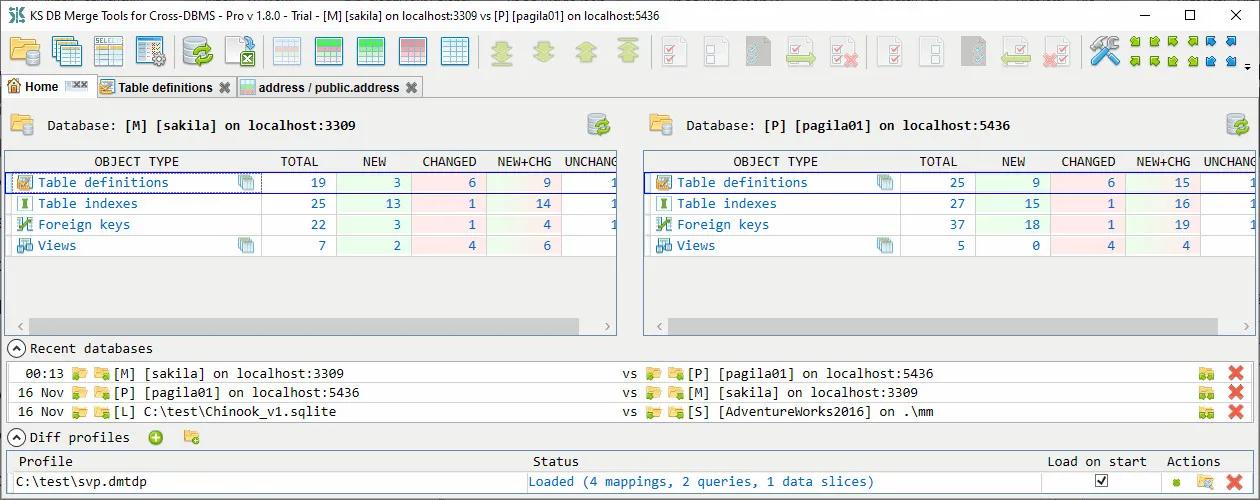Viewport: 1260px width, 500px height.
Task: Click the OBJECT TYPE header in left panel
Action: pos(136,161)
